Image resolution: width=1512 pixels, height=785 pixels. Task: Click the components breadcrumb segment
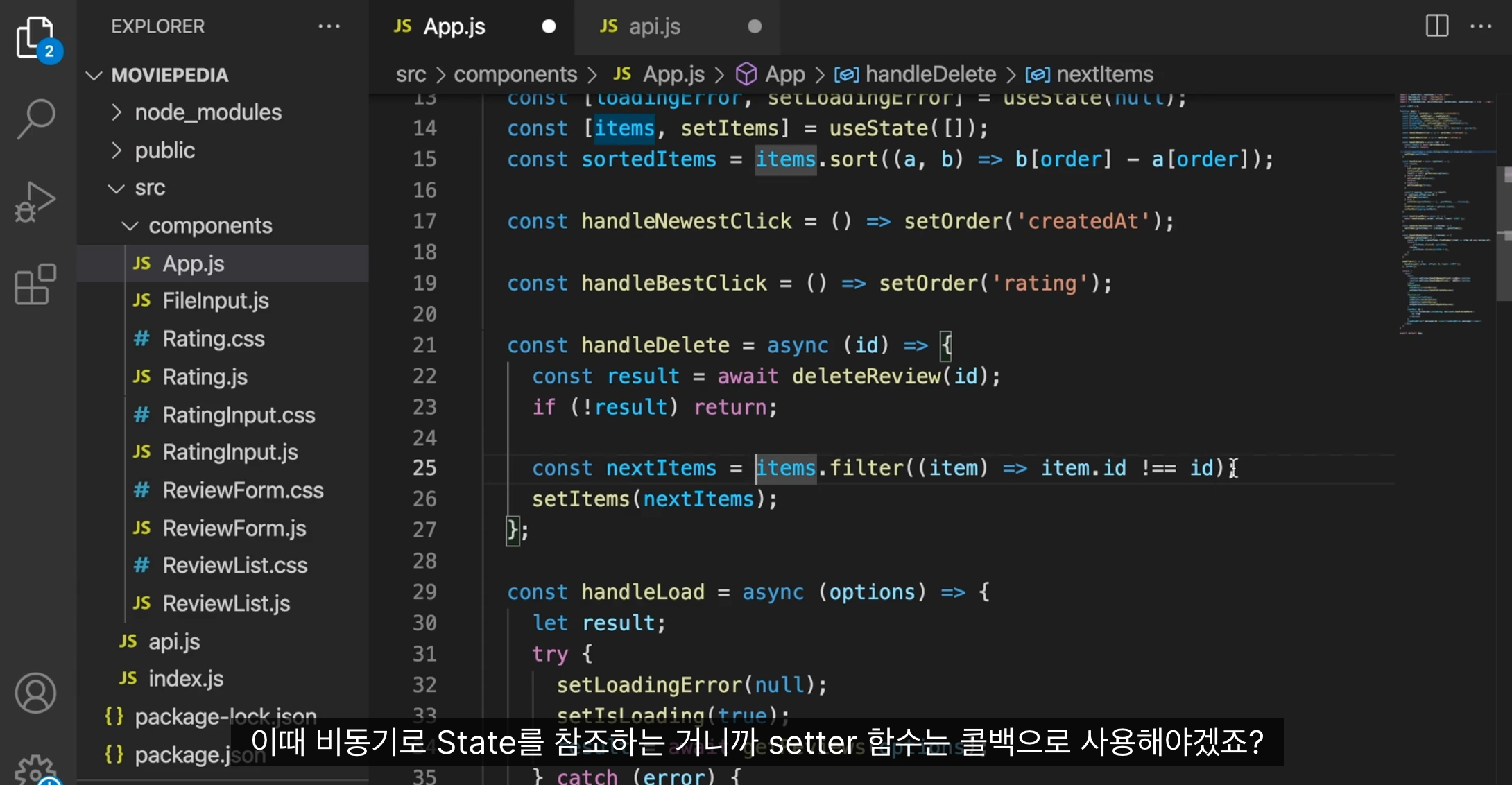click(515, 74)
